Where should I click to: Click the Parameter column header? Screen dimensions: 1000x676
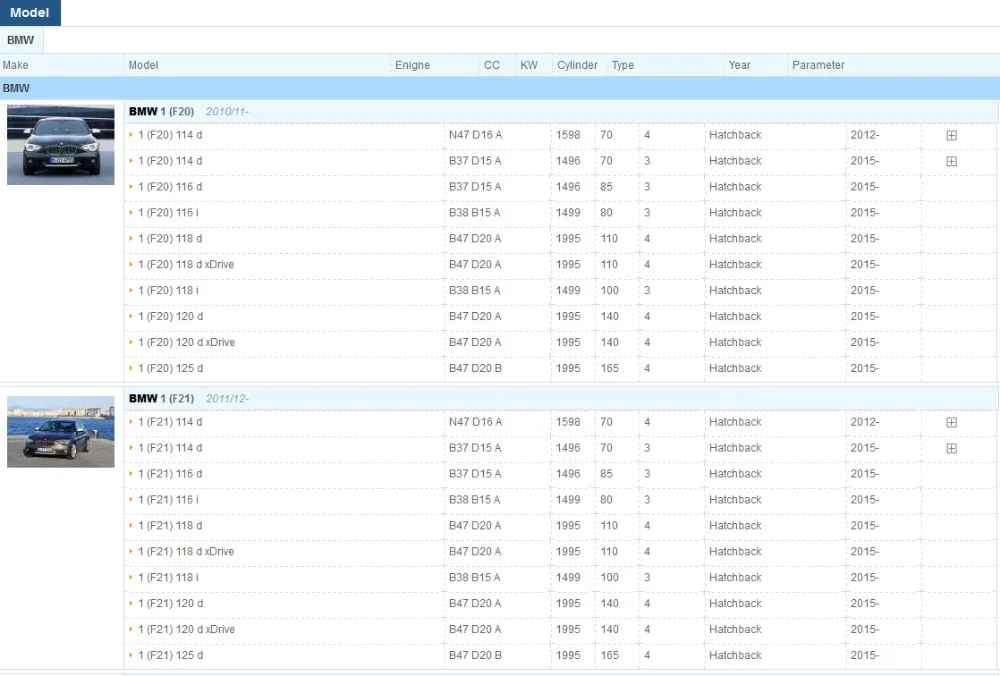point(818,65)
